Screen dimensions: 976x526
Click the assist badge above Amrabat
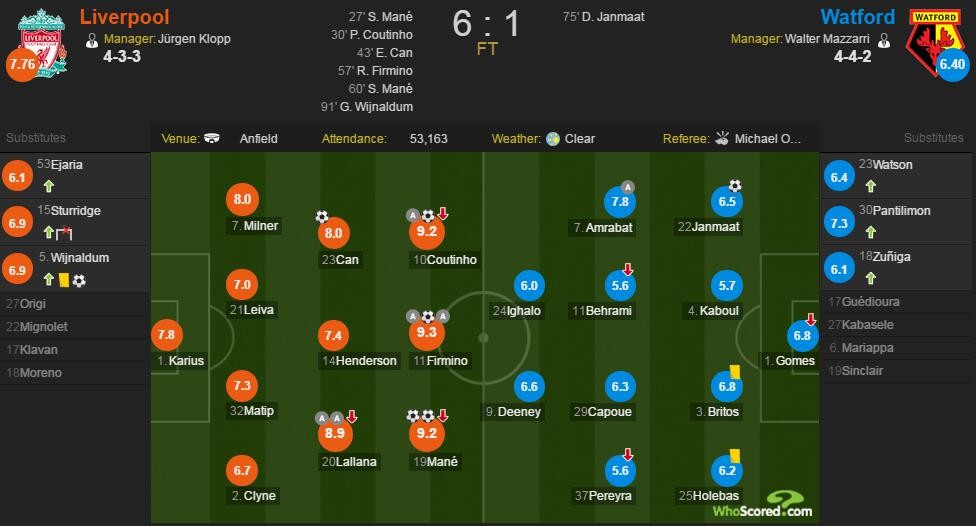click(628, 187)
